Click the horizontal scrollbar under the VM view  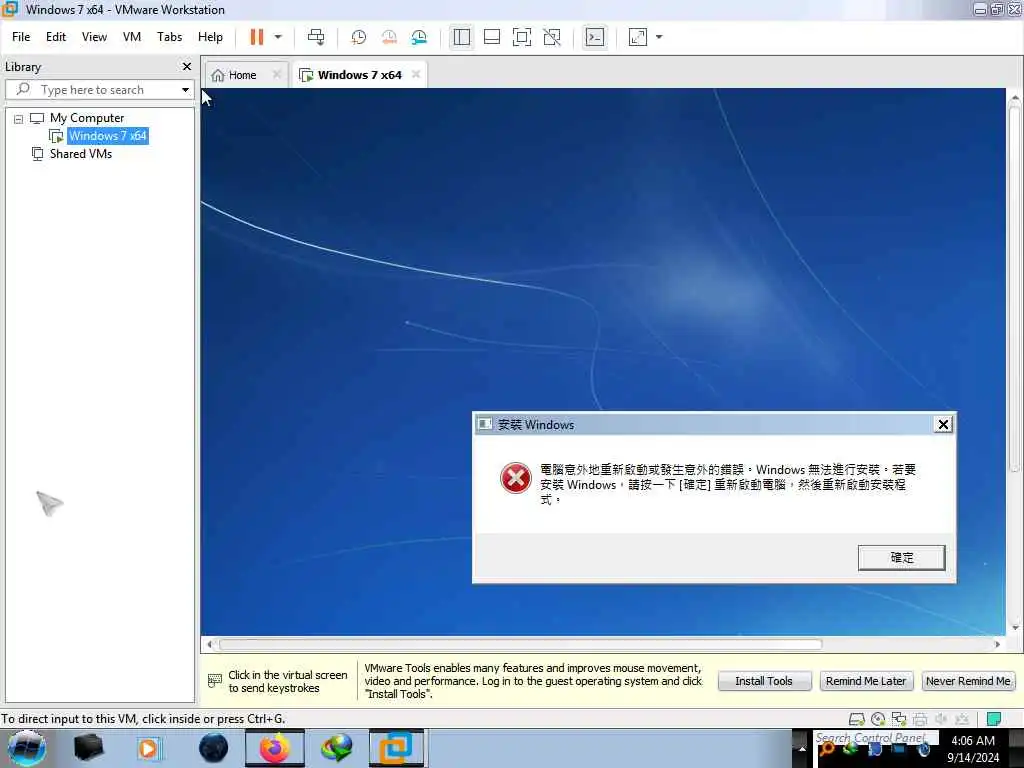pos(520,645)
